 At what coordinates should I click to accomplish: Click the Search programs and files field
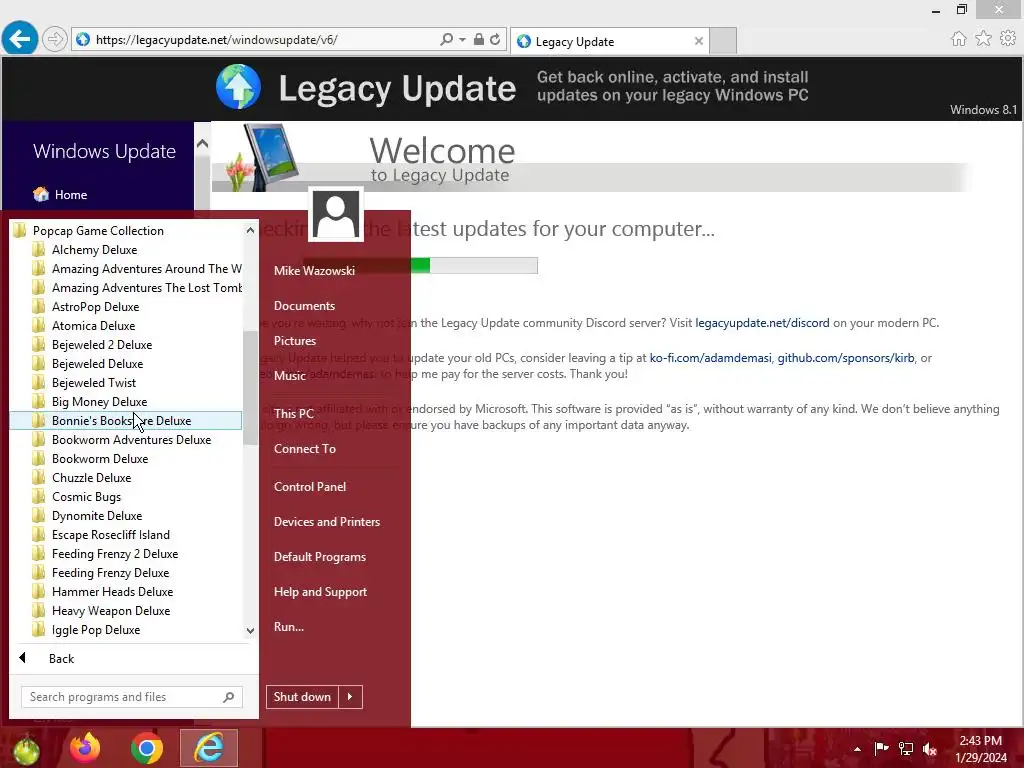131,697
